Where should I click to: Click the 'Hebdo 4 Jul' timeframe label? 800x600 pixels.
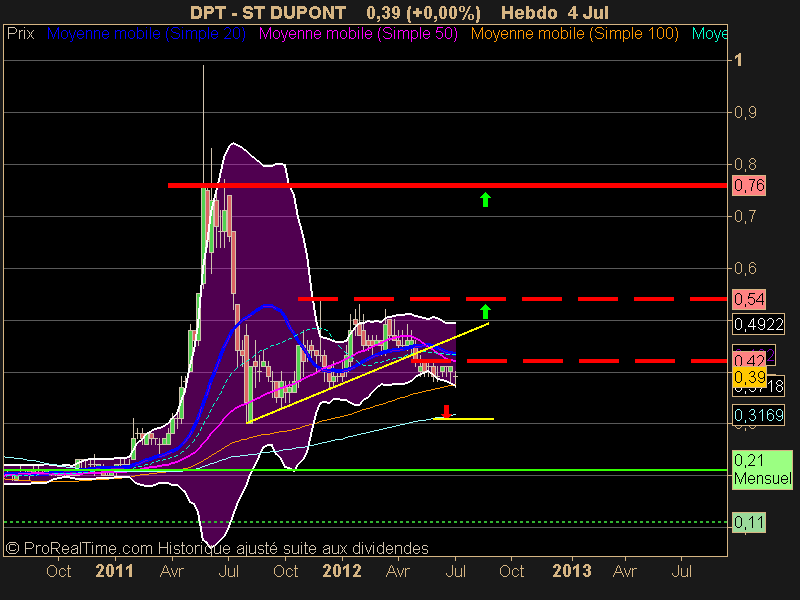pyautogui.click(x=555, y=12)
